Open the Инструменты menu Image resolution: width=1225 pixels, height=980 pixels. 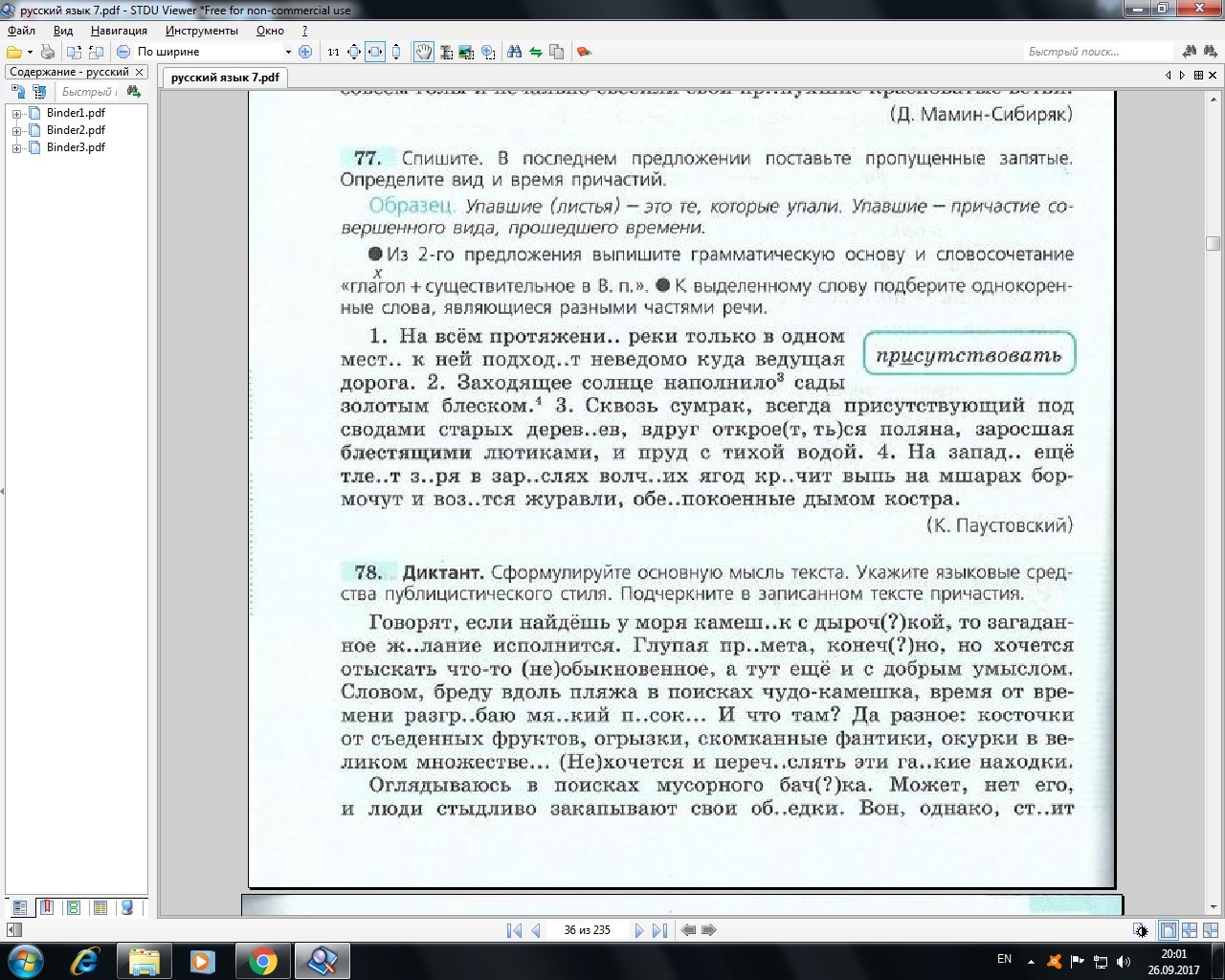[201, 31]
